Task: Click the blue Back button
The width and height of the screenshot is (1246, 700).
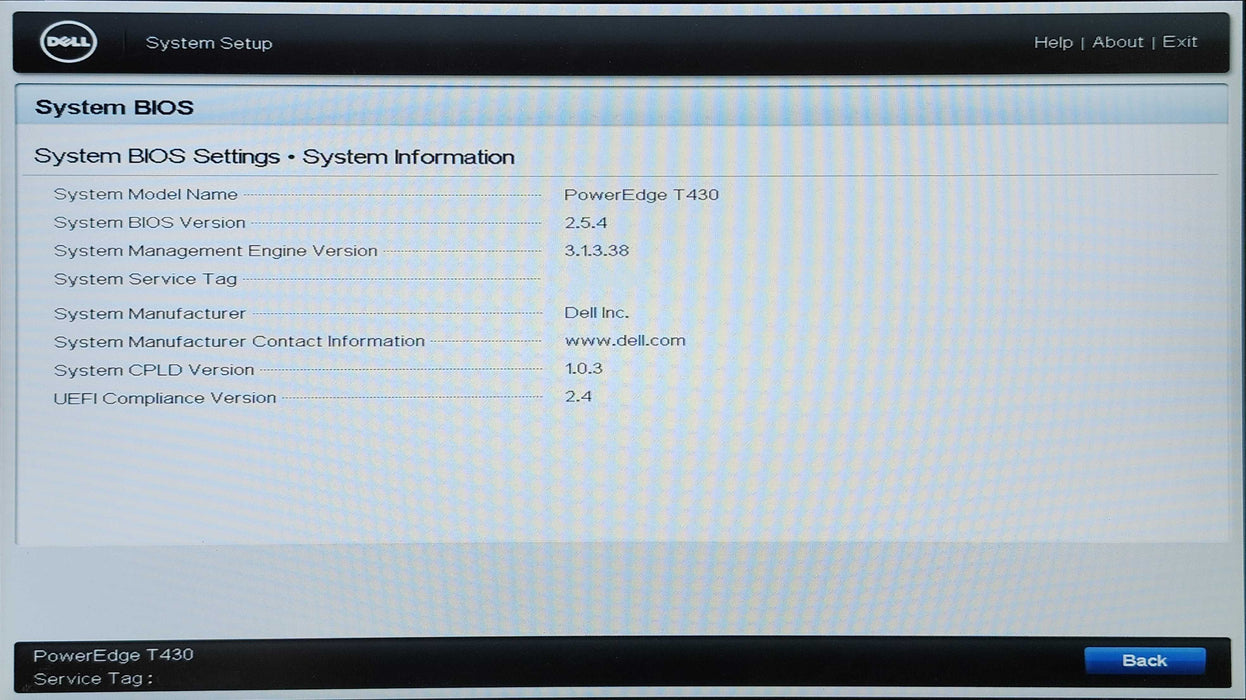Action: pos(1145,661)
